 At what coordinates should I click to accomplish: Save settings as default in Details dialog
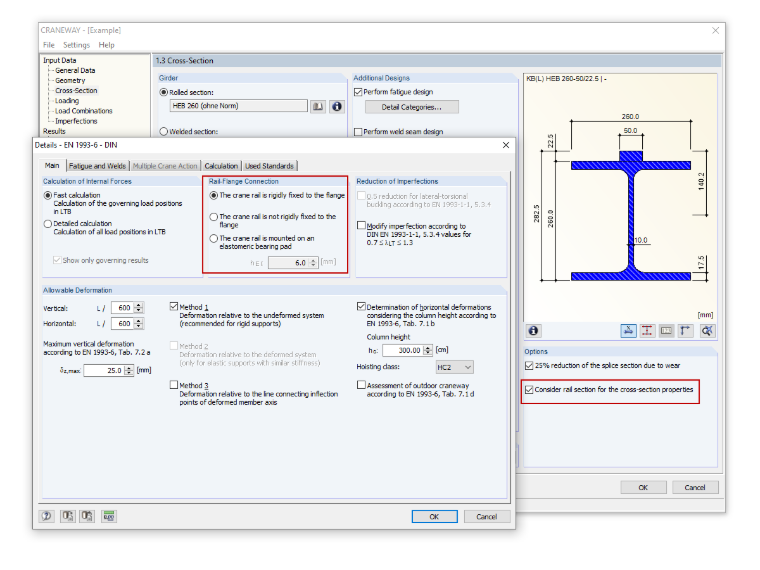[x=87, y=516]
